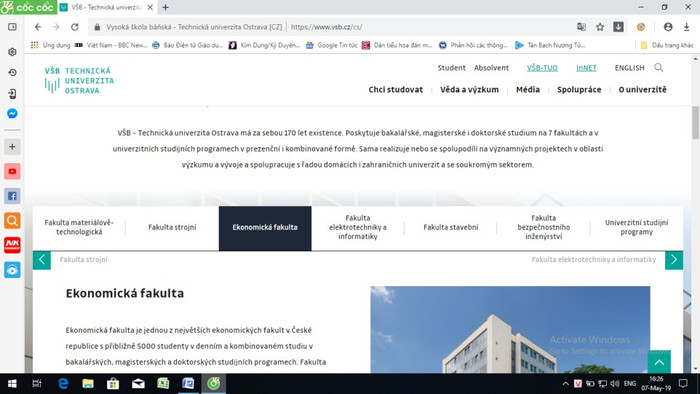
Task: Open the user profile icon
Action: (668, 27)
